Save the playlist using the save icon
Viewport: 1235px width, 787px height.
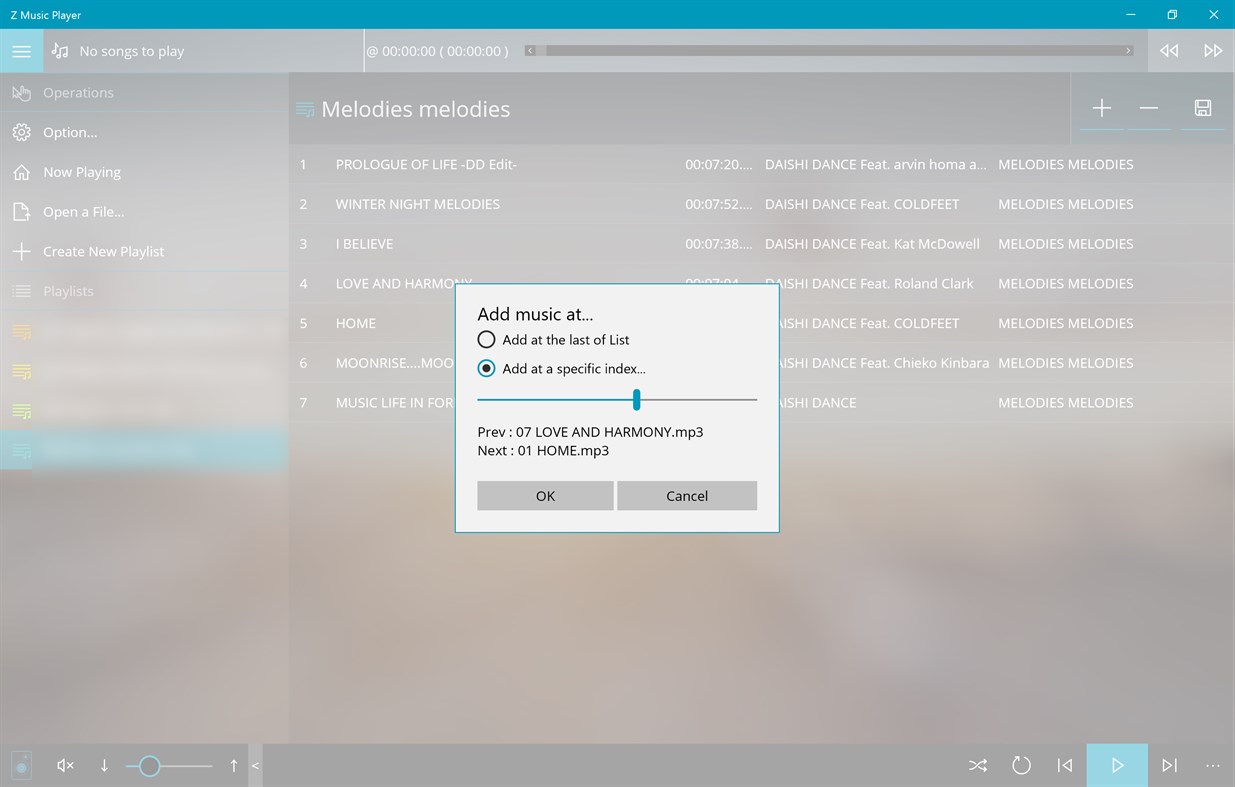tap(1203, 108)
